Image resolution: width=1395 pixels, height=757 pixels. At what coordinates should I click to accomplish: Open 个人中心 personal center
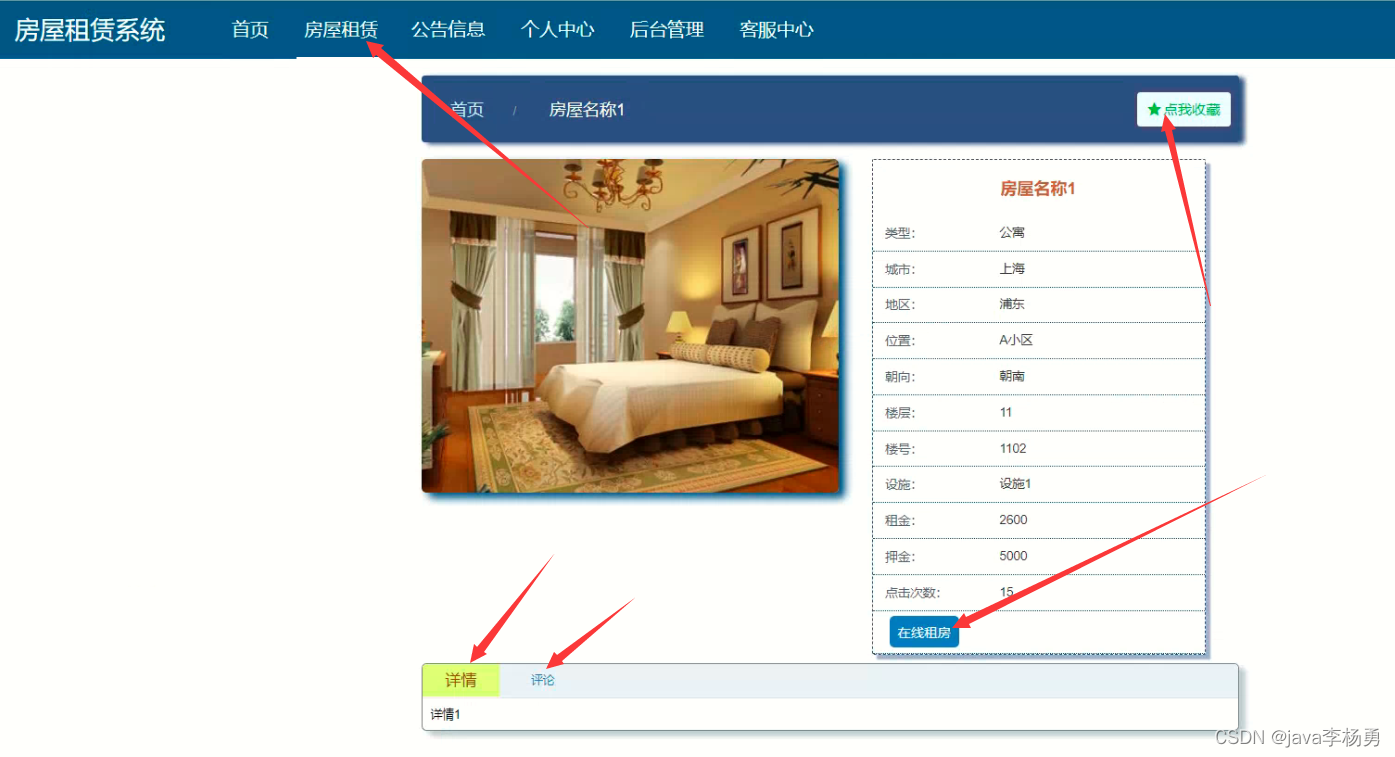(x=557, y=30)
